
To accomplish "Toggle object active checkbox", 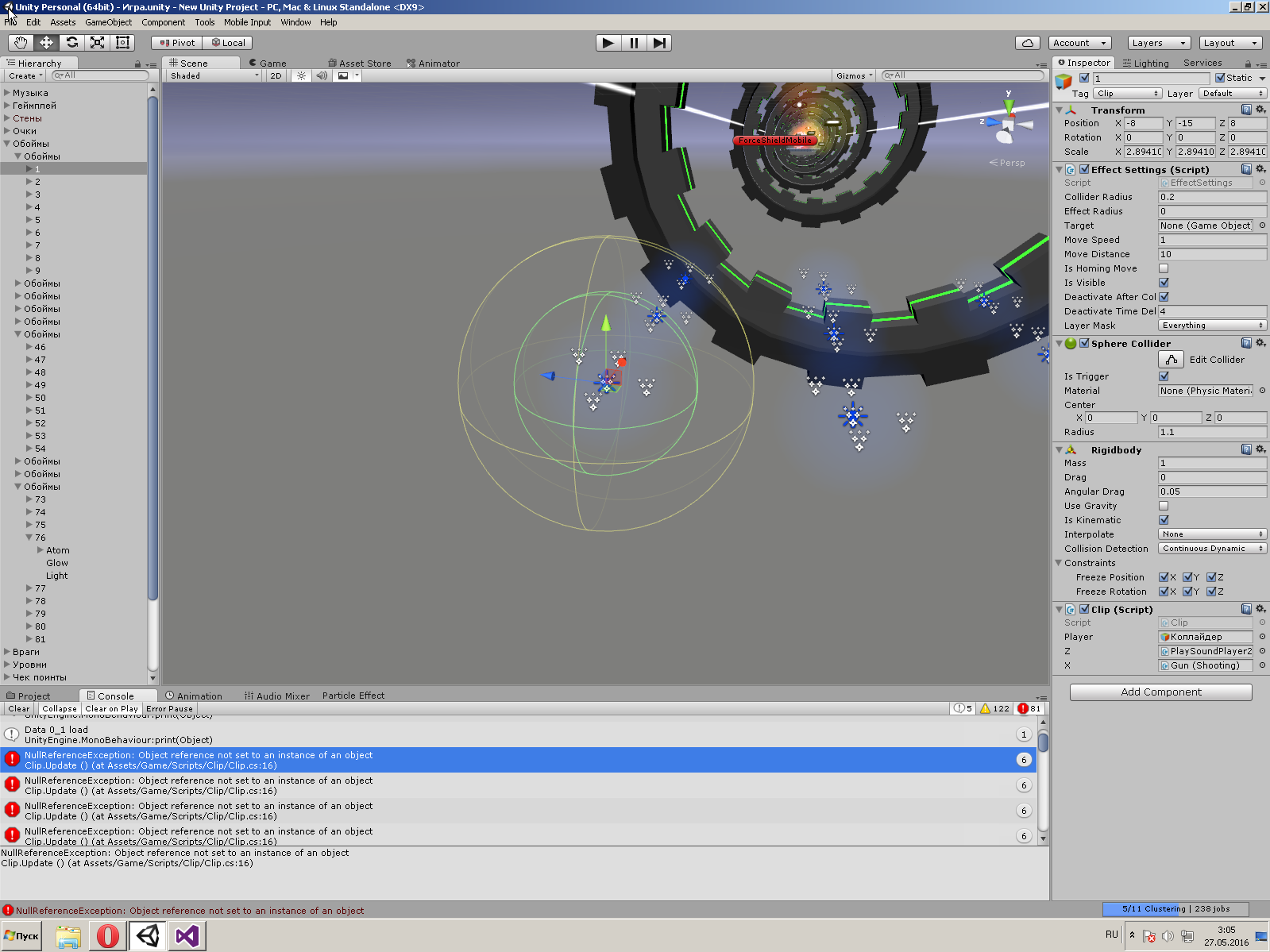I will click(x=1084, y=78).
